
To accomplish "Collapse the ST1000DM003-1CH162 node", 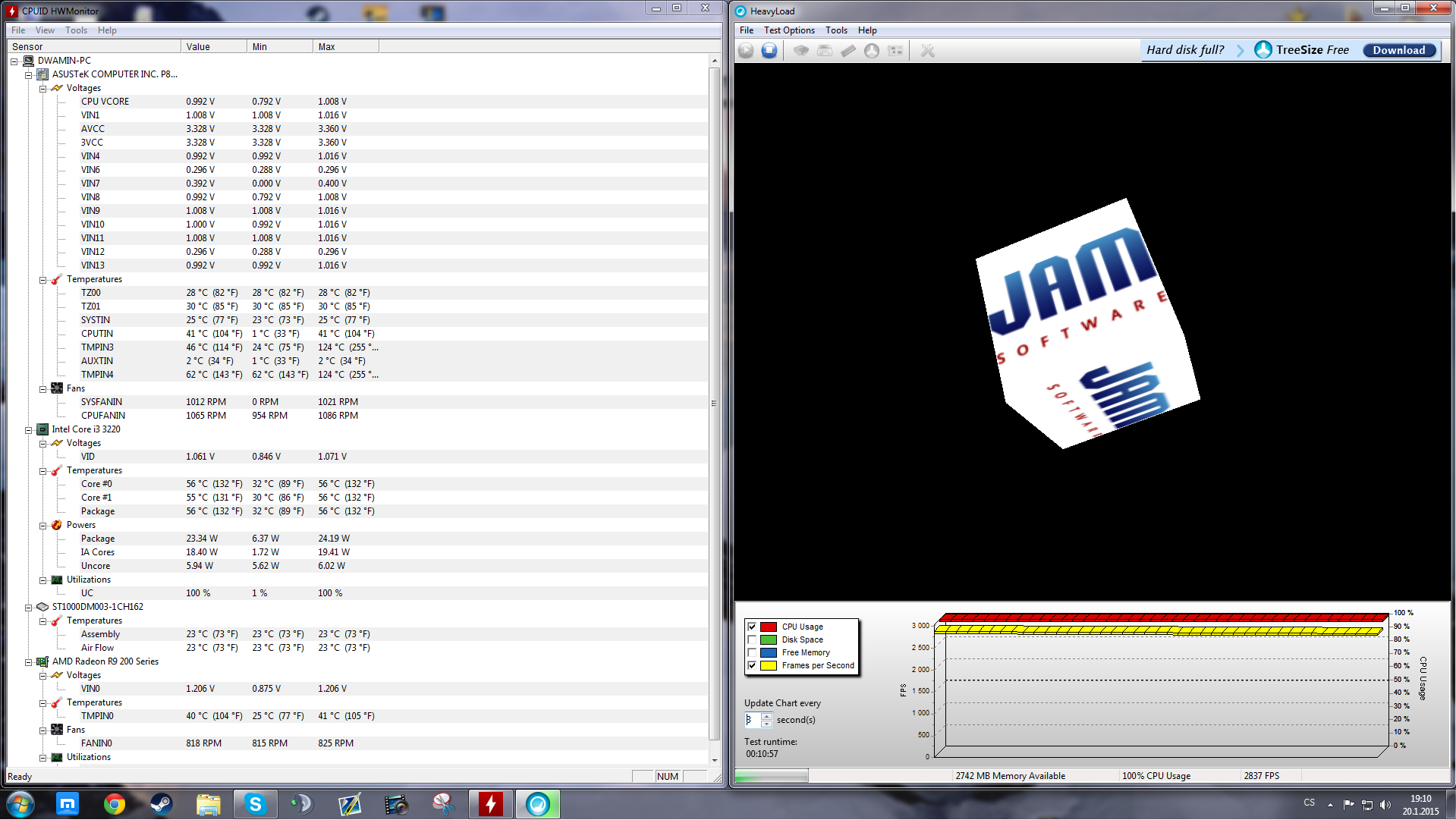I will (x=28, y=608).
